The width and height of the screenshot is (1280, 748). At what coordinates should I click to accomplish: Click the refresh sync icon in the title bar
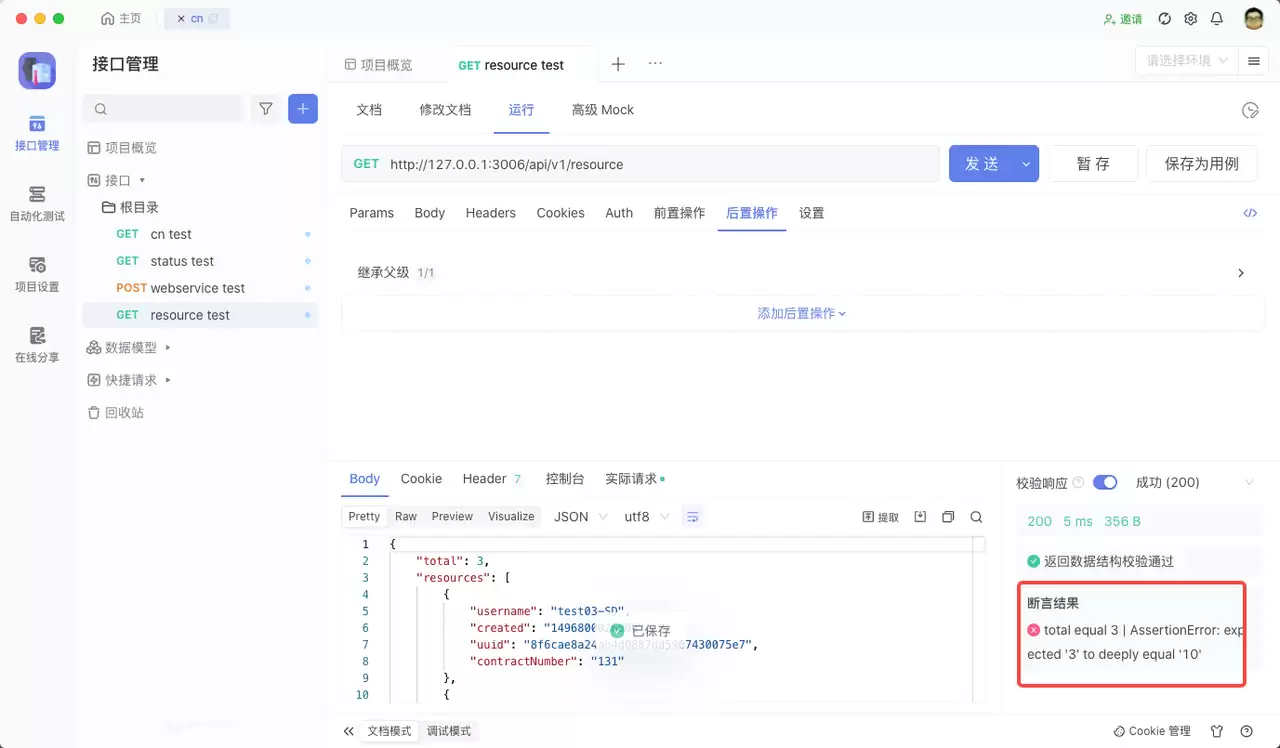[1165, 18]
